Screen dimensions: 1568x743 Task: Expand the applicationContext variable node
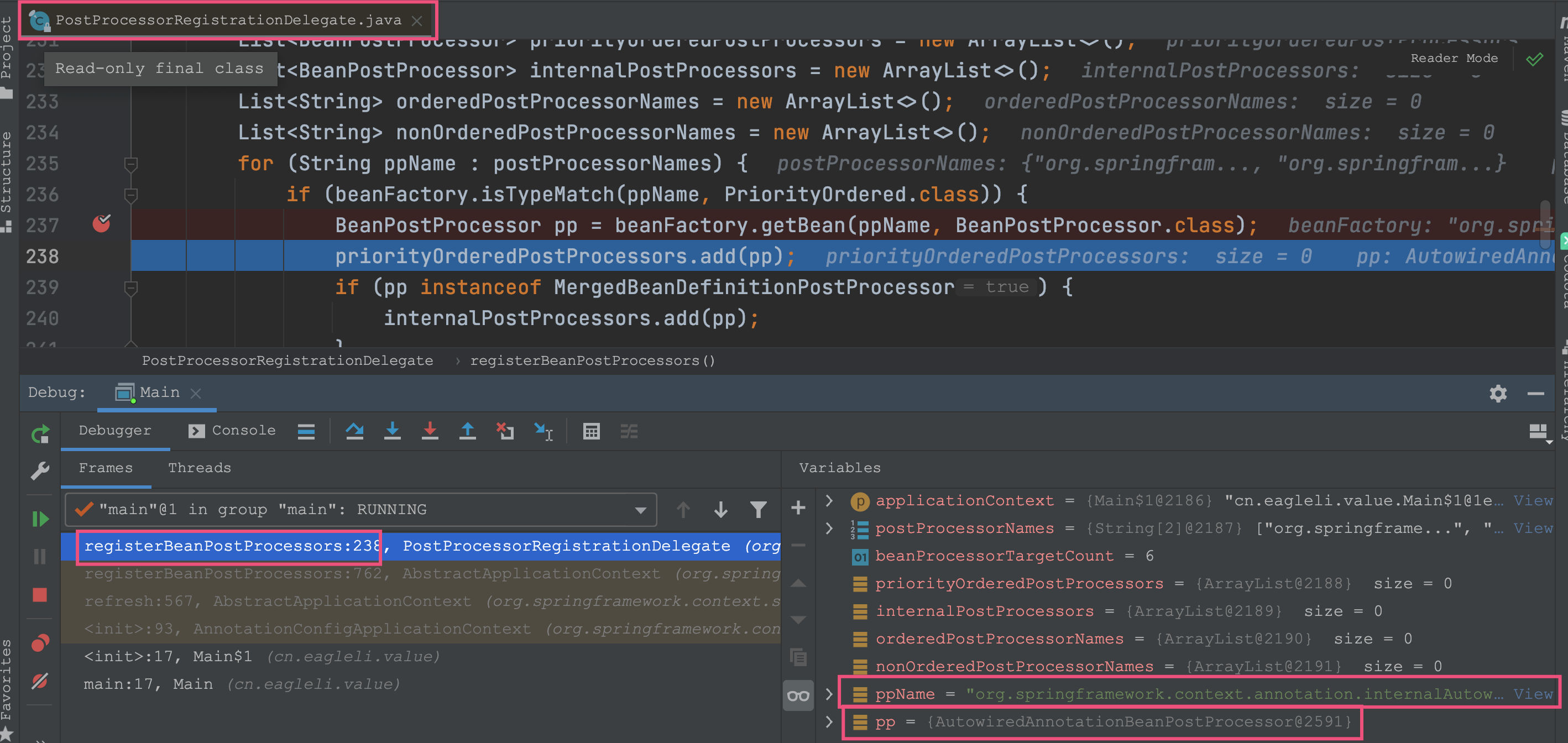828,500
